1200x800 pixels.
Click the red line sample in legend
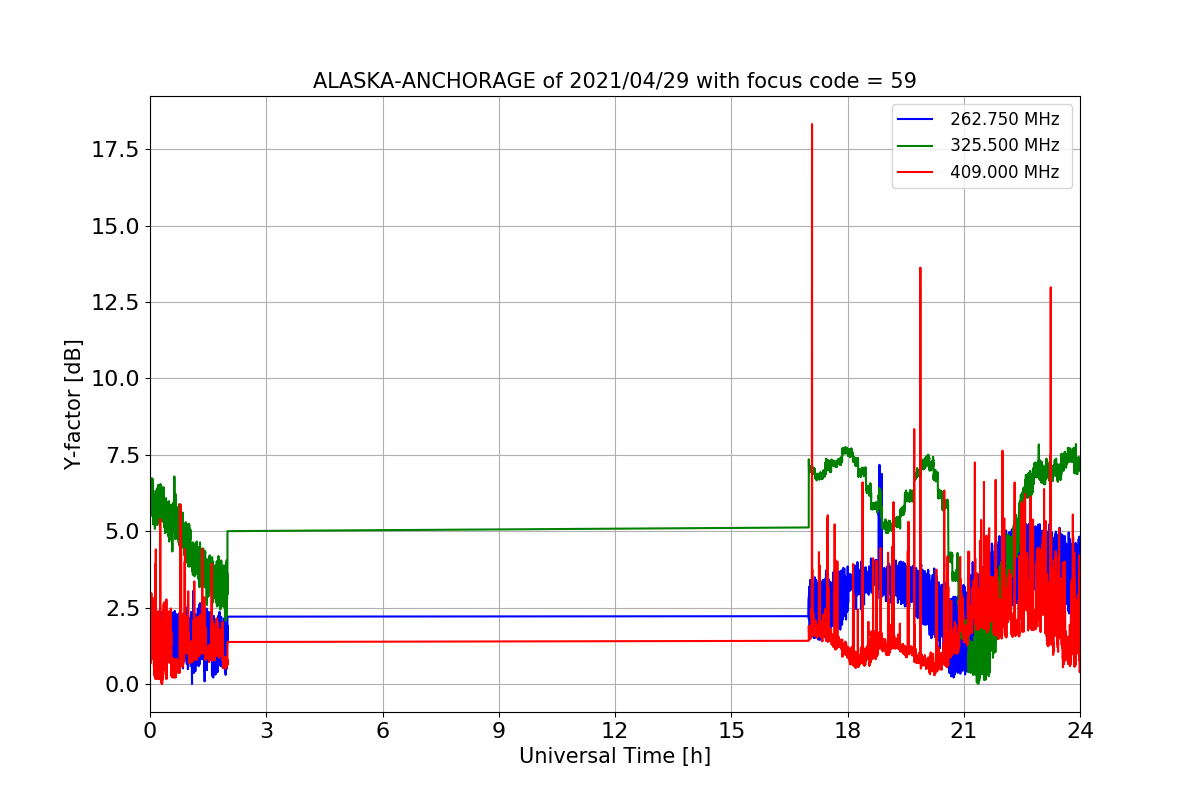pos(915,172)
